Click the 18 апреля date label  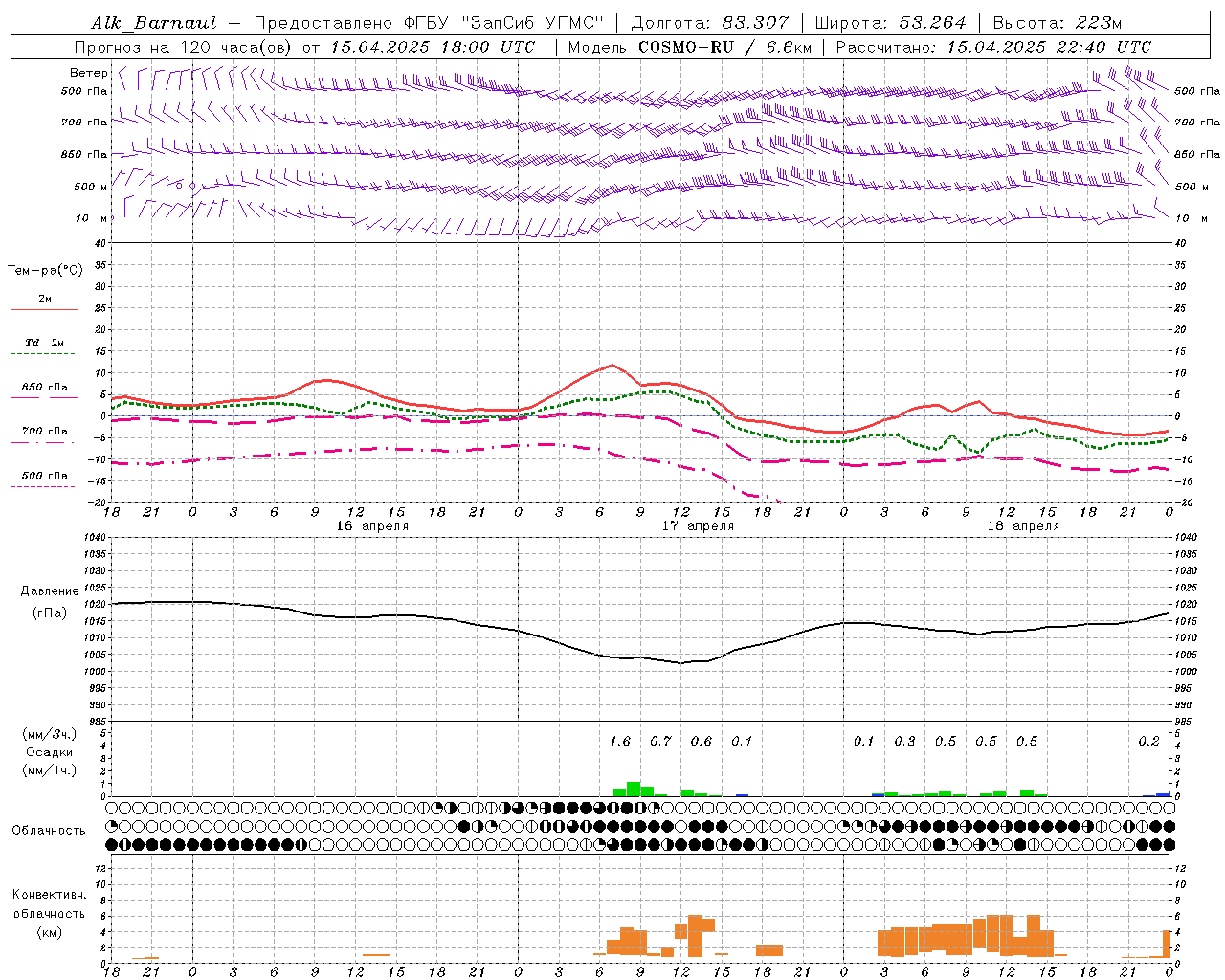click(1023, 526)
